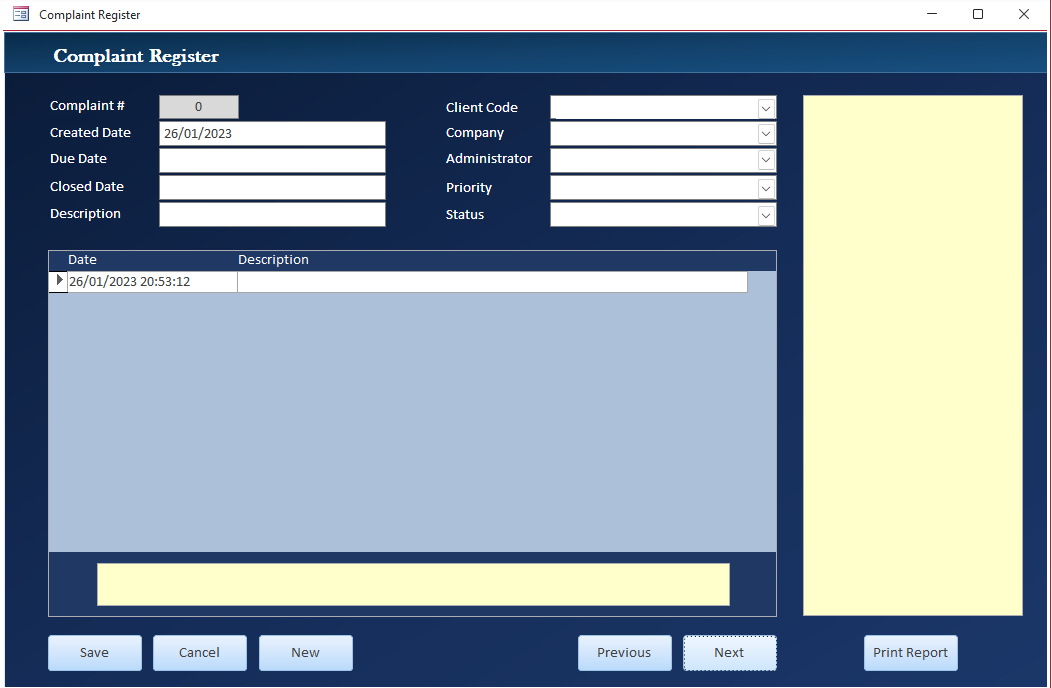Screen dimensions: 1052x688
Task: Click the Description text field in header section
Action: (272, 215)
